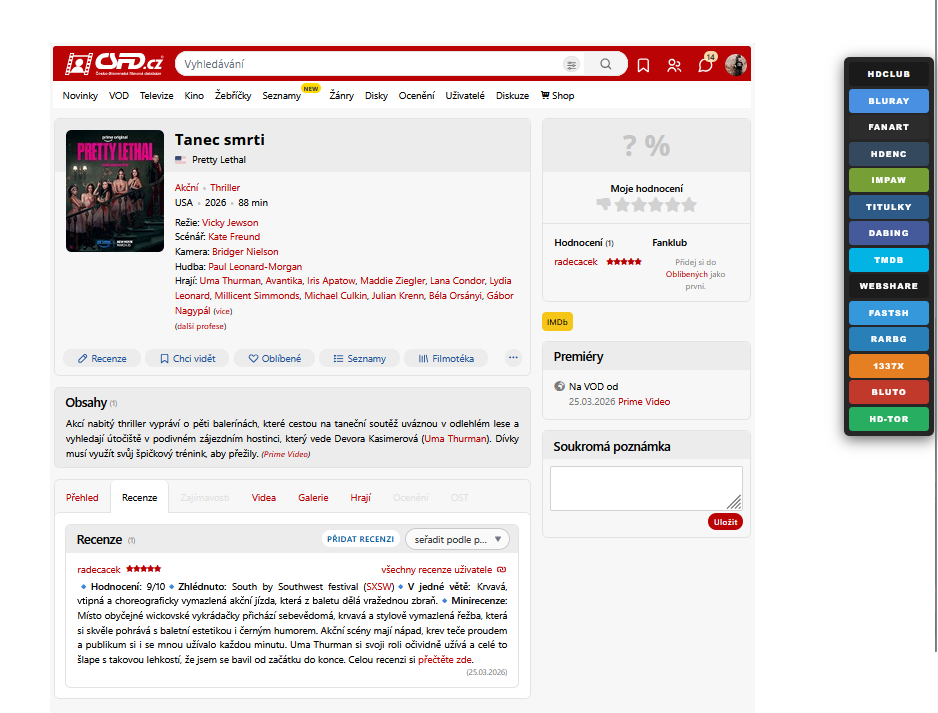
Task: Rate the movie with the first star
Action: [622, 205]
